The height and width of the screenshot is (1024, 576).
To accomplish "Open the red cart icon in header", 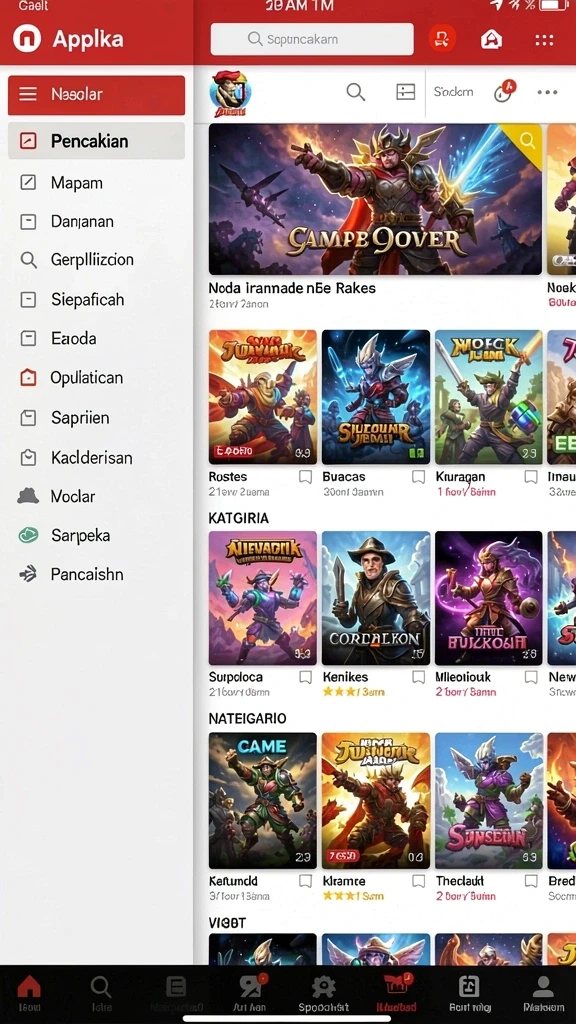I will [442, 39].
